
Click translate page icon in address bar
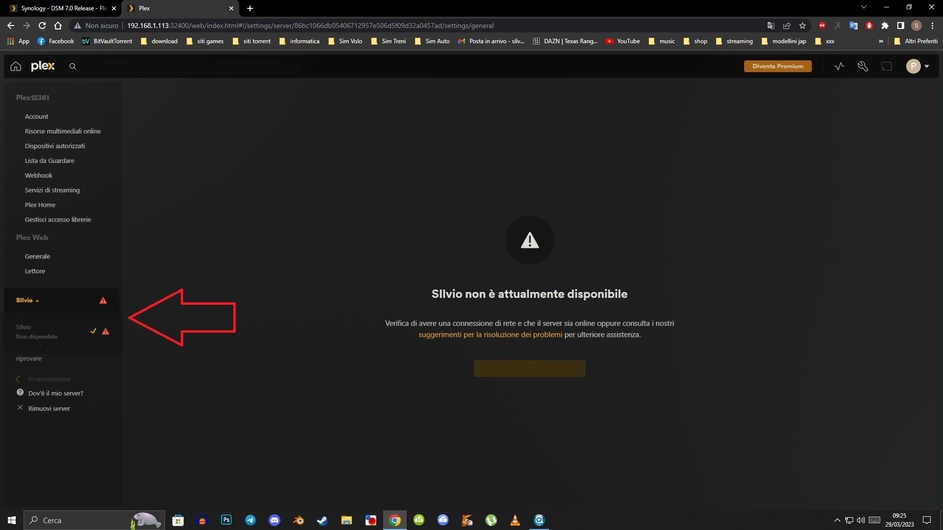point(771,25)
